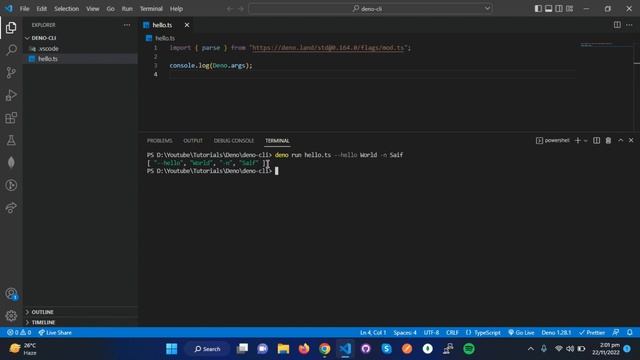Open the Live Share activity bar view

[x=11, y=208]
